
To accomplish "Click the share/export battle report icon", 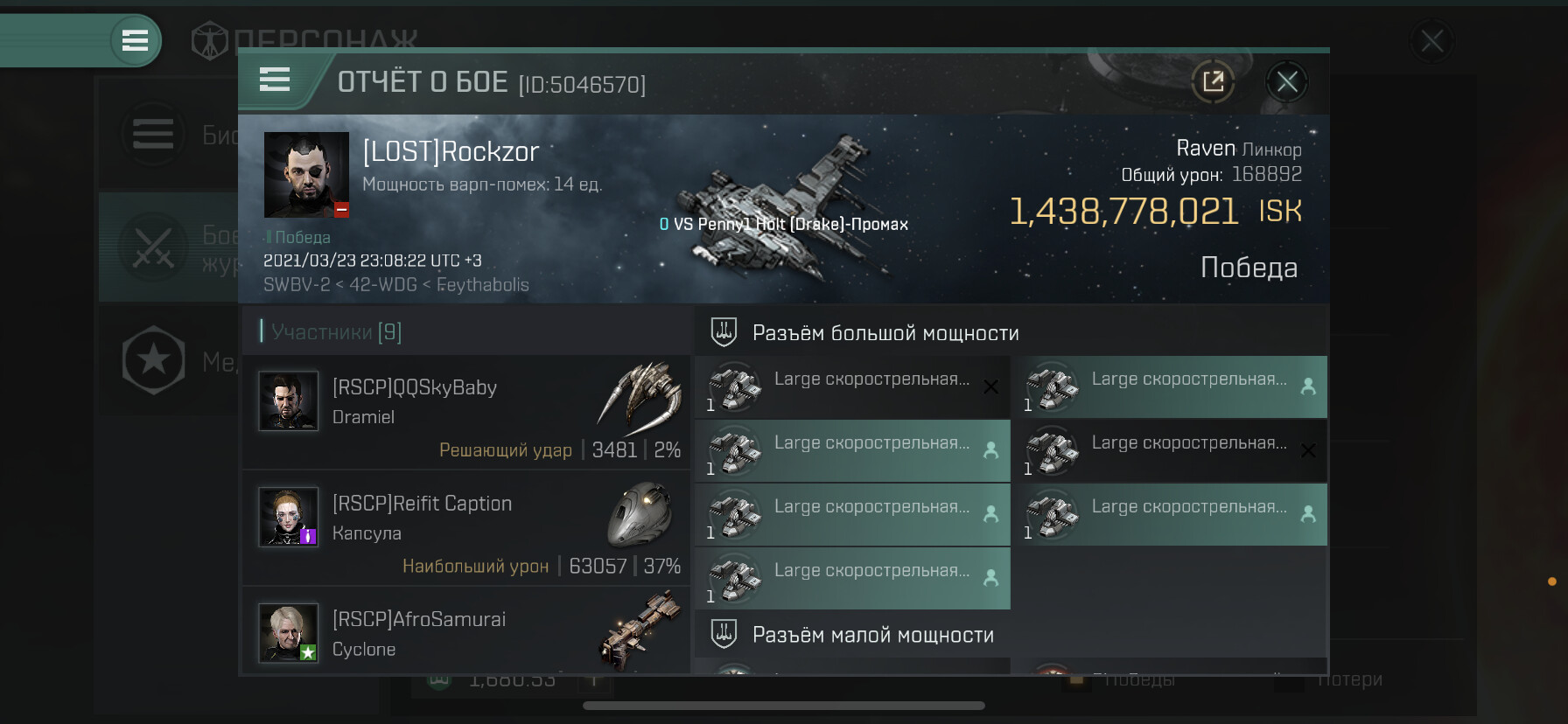I will [x=1213, y=82].
